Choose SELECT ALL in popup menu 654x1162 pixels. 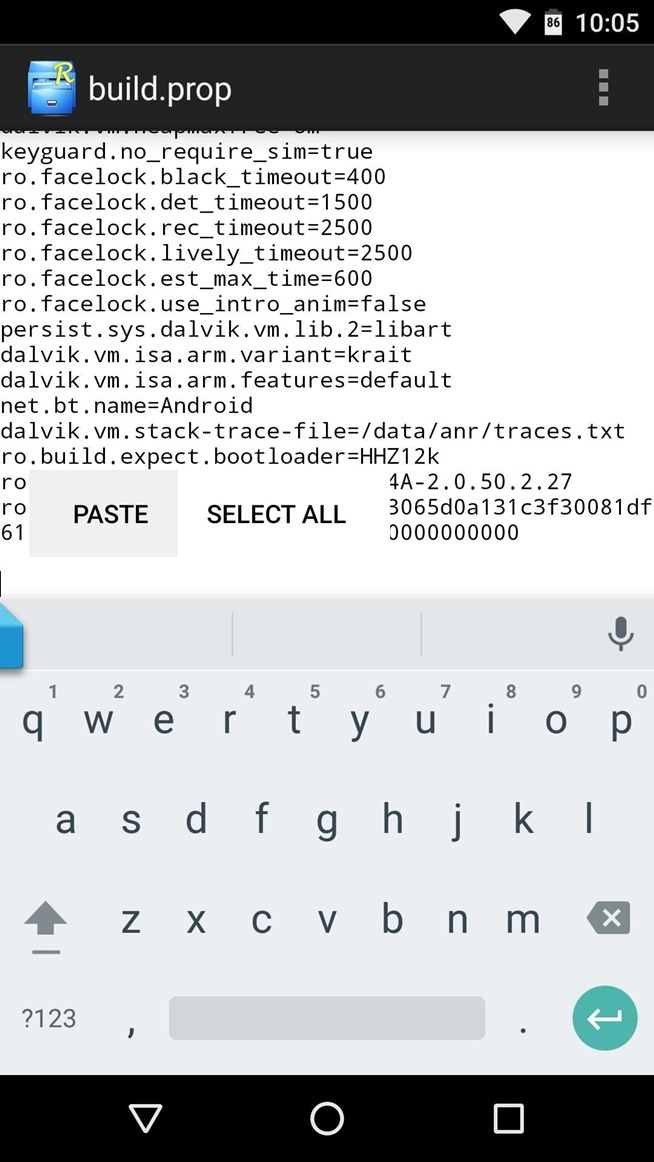[276, 514]
